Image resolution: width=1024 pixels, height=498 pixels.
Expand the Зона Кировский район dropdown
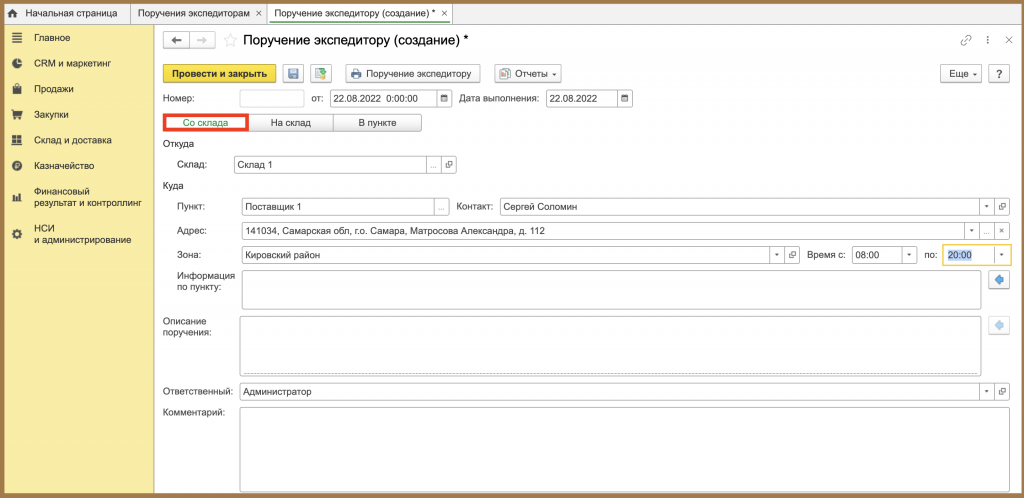777,255
